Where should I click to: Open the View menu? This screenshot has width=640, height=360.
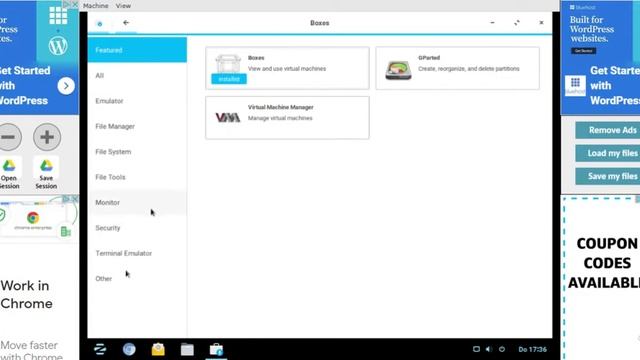[x=123, y=6]
